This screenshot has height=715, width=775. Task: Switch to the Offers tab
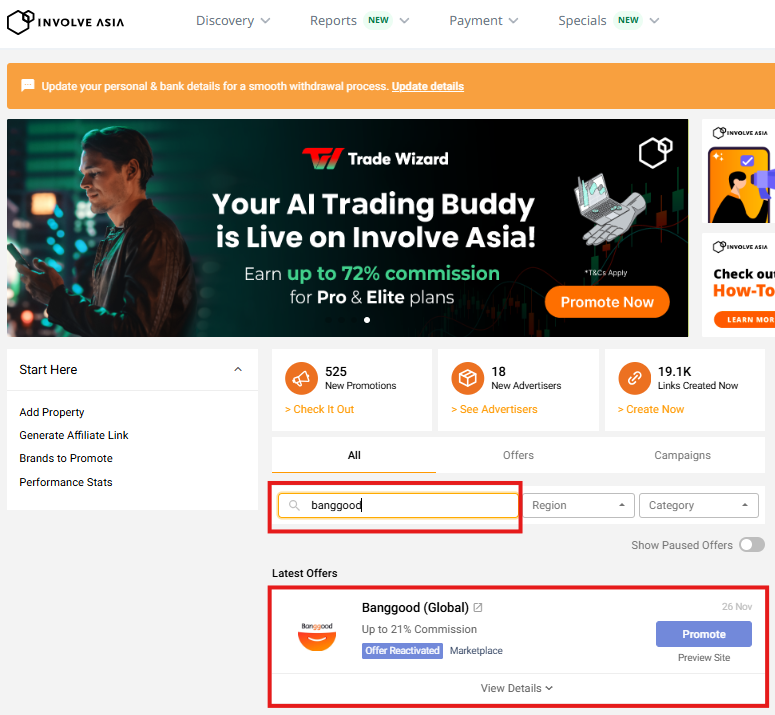pos(518,455)
